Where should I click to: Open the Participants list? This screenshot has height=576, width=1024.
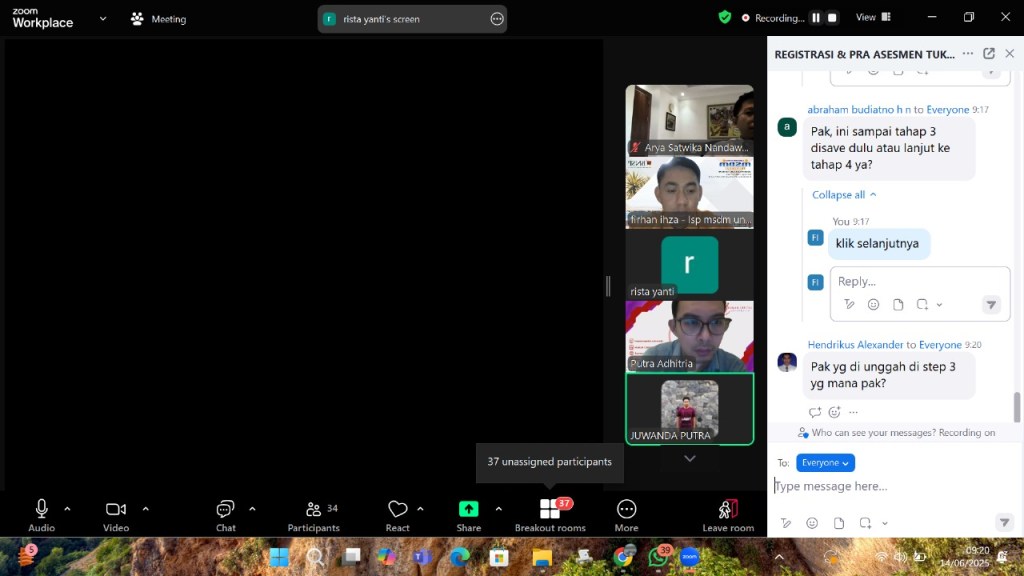[x=314, y=509]
